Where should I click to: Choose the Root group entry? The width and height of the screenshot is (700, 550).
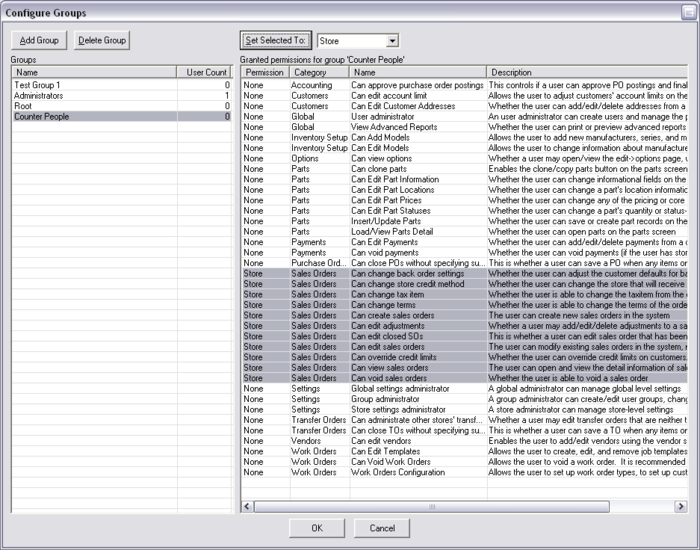click(24, 106)
